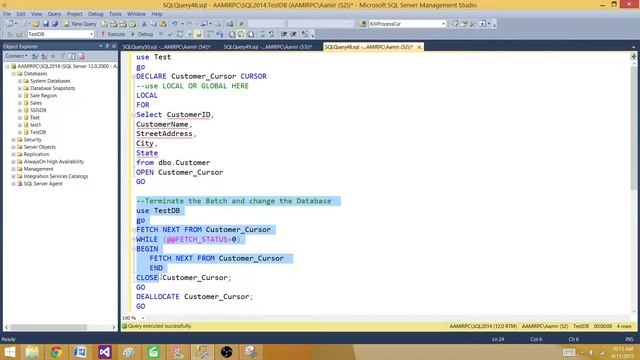Collapse the AAMIRPC\SQL2014 server node
This screenshot has width=640, height=360.
(x=7, y=66)
